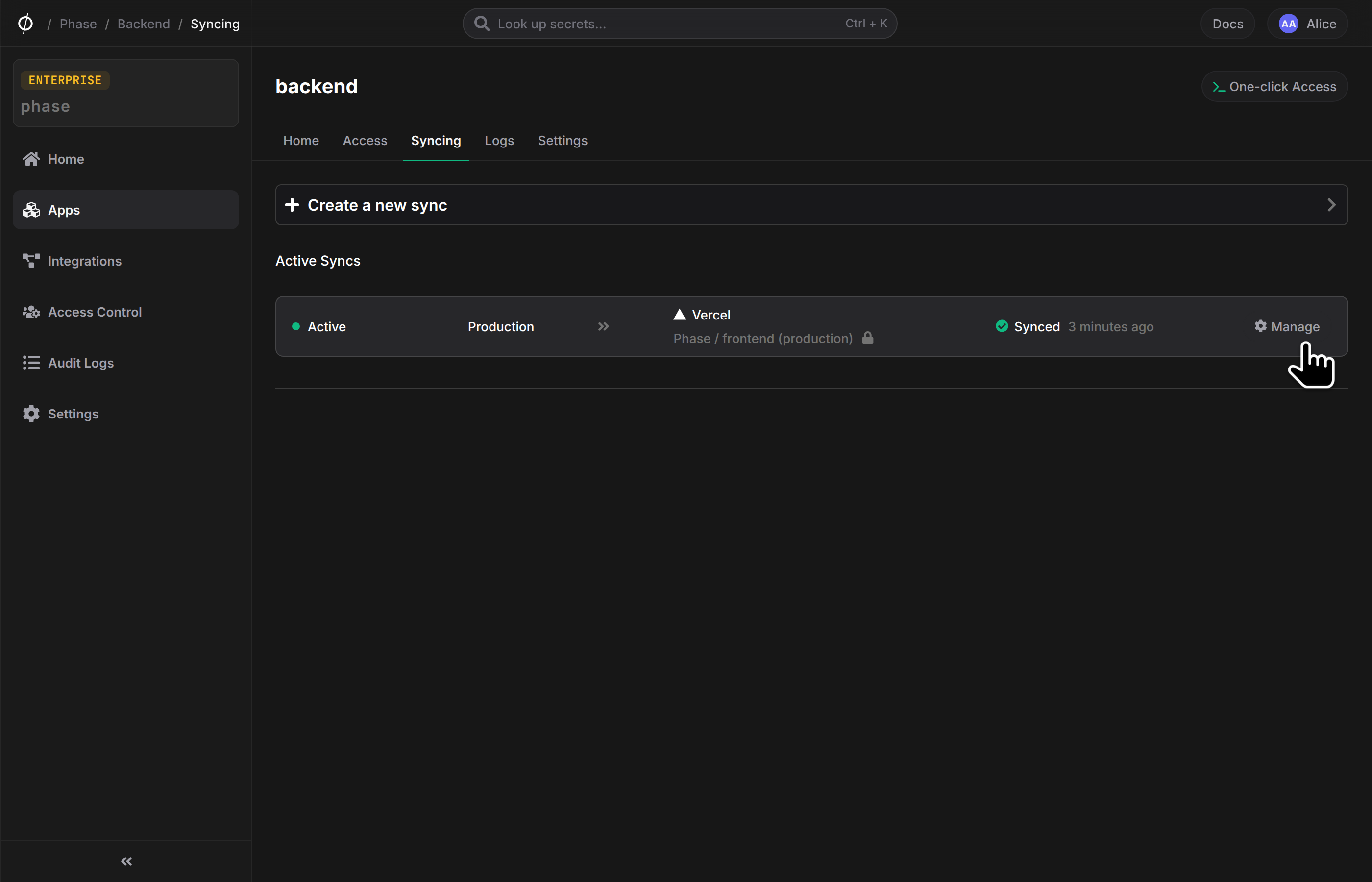Expand Create a new sync chevron

(1331, 205)
